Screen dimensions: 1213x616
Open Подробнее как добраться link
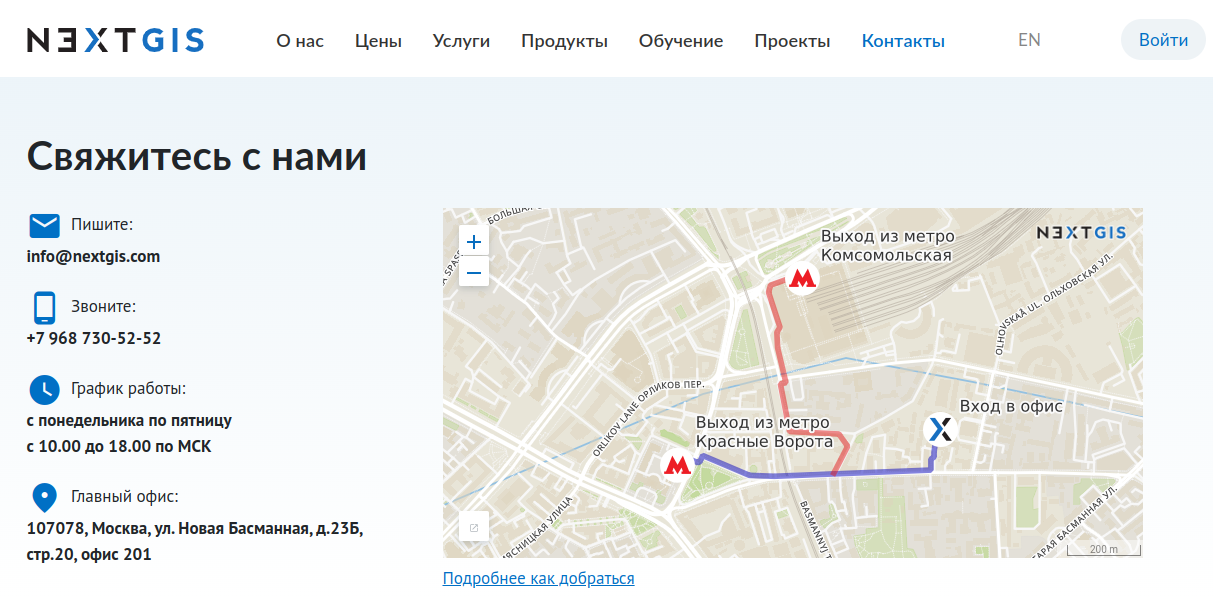pyautogui.click(x=539, y=578)
